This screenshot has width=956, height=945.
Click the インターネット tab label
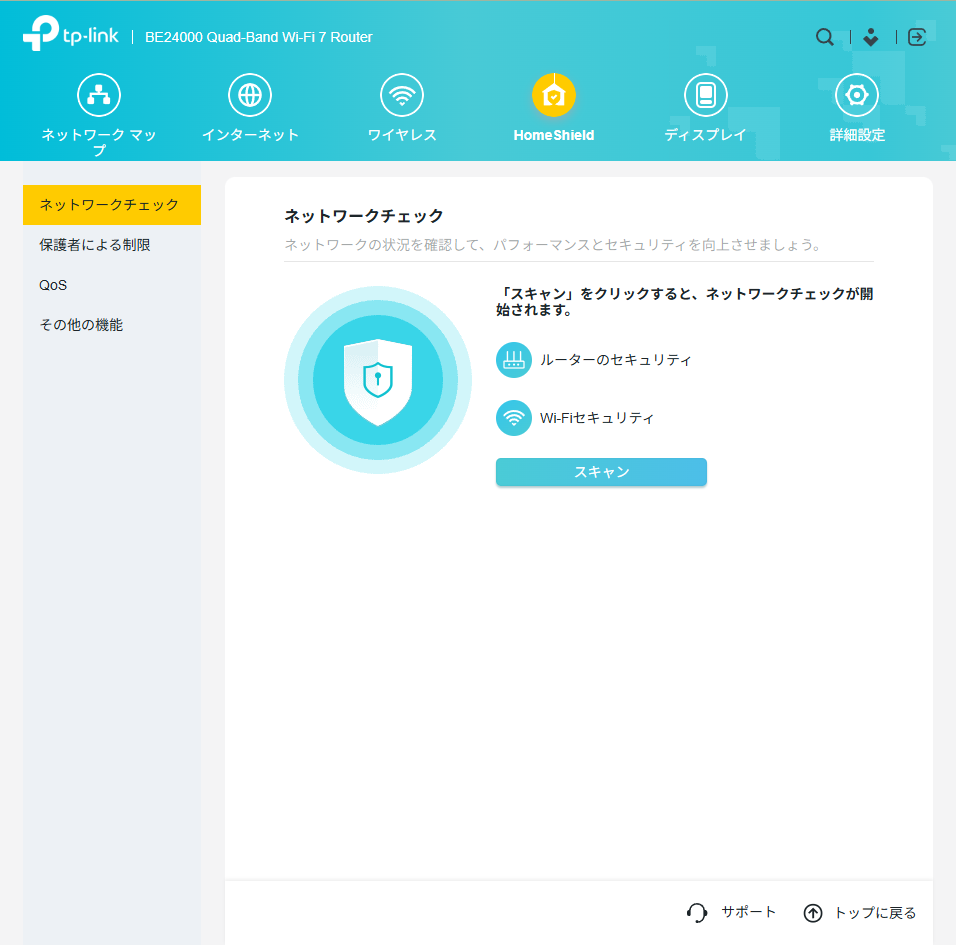point(250,135)
